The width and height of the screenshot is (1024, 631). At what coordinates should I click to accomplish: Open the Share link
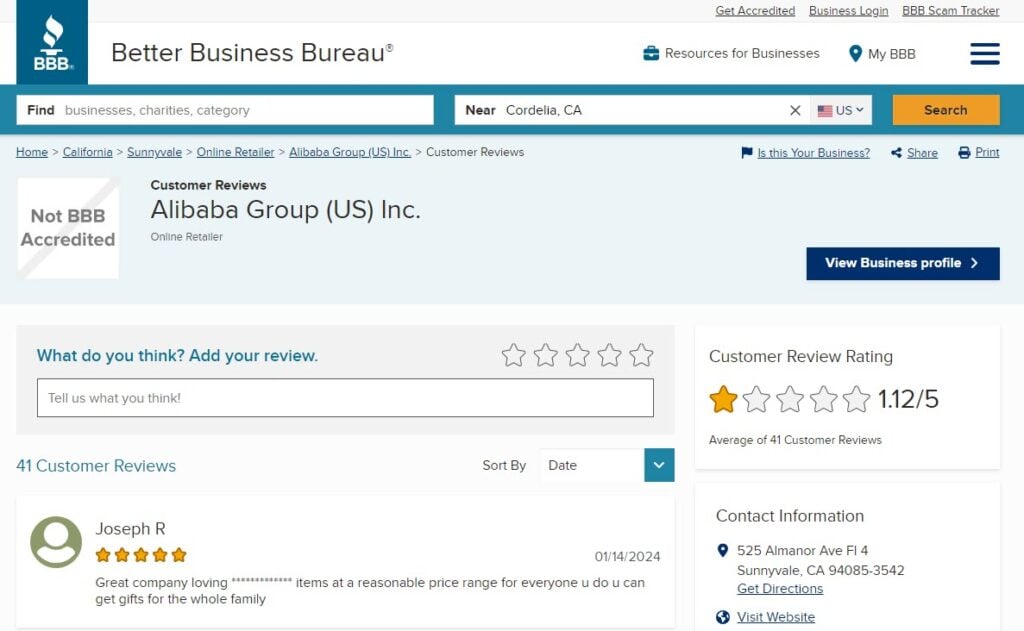[922, 153]
